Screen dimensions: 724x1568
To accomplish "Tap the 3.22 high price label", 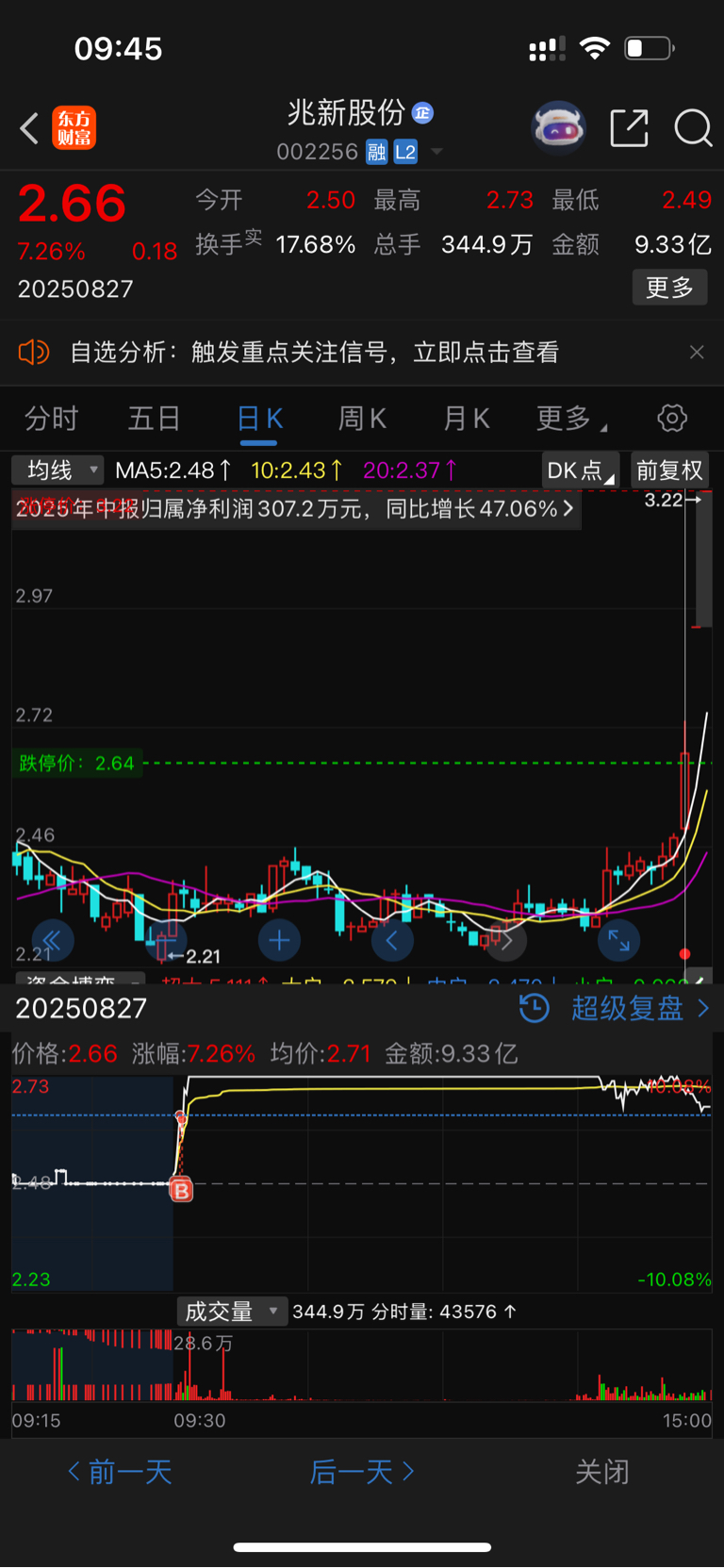I will (672, 501).
